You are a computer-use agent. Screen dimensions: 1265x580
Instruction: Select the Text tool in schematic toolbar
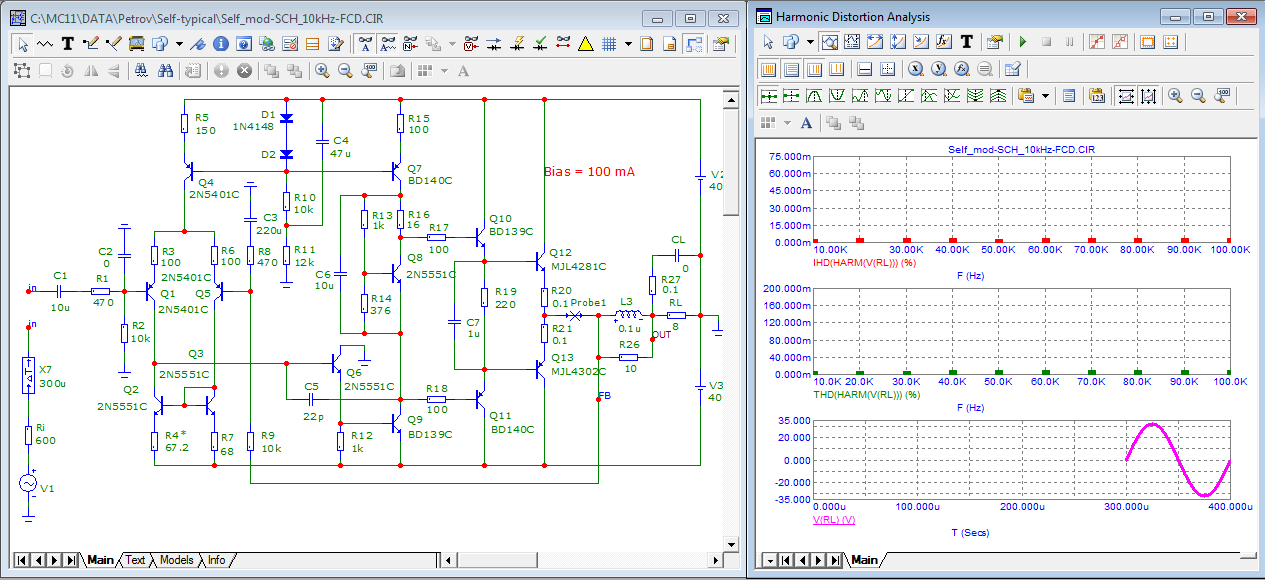(x=68, y=44)
